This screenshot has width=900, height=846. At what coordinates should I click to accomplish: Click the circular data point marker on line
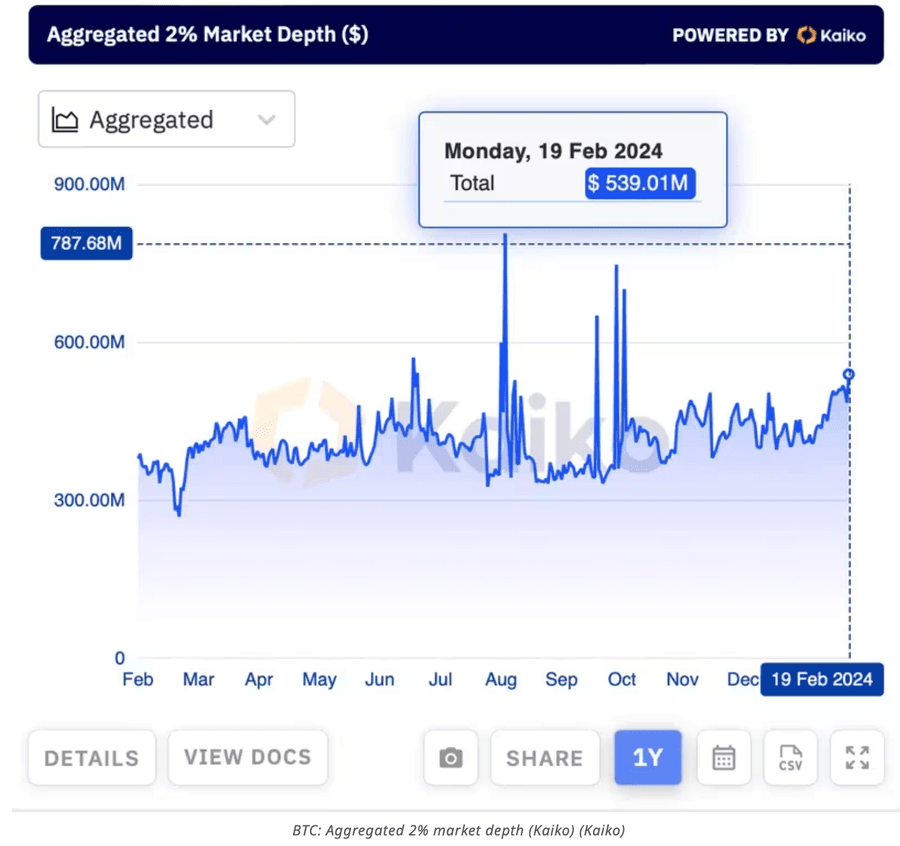849,375
